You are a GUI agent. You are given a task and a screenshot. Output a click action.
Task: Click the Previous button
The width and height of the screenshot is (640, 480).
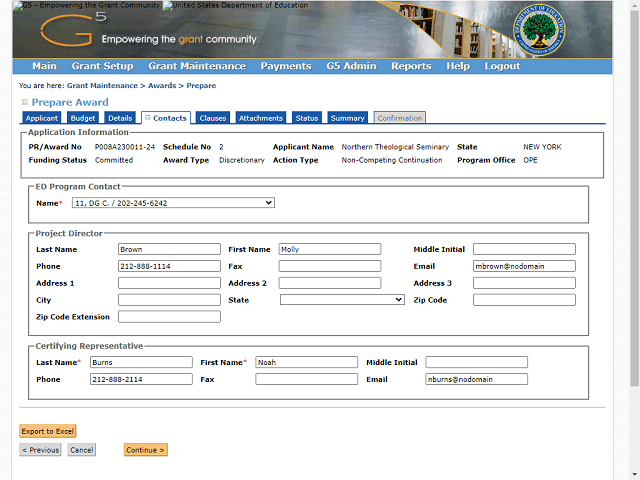pos(40,450)
